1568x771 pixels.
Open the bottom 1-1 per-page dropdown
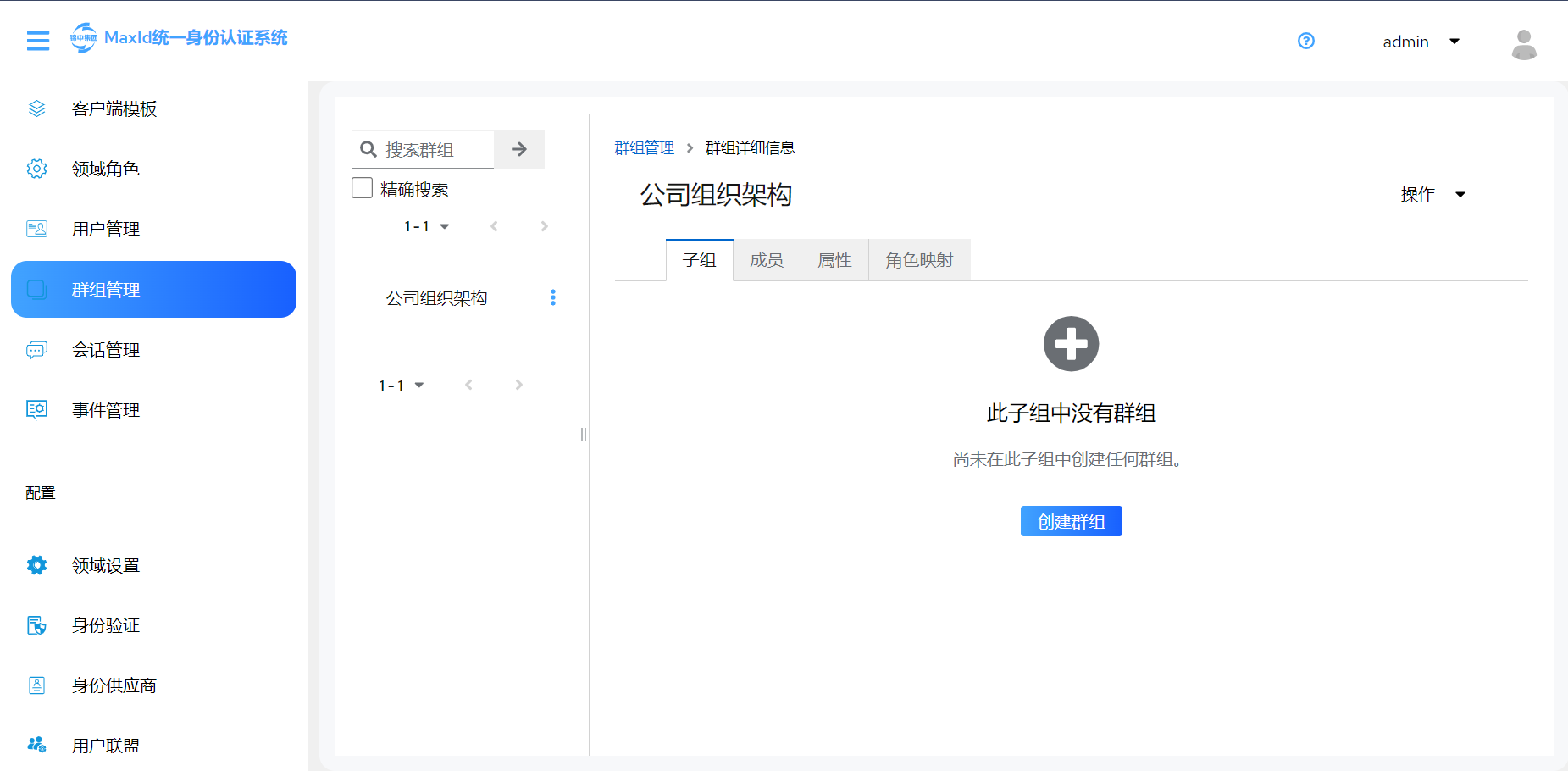click(401, 385)
